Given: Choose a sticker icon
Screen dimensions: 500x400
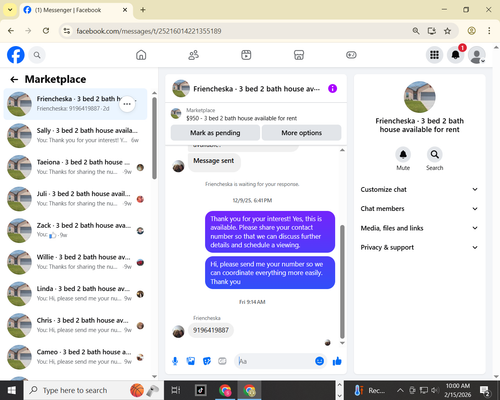Looking at the screenshot, I should point(207,361).
